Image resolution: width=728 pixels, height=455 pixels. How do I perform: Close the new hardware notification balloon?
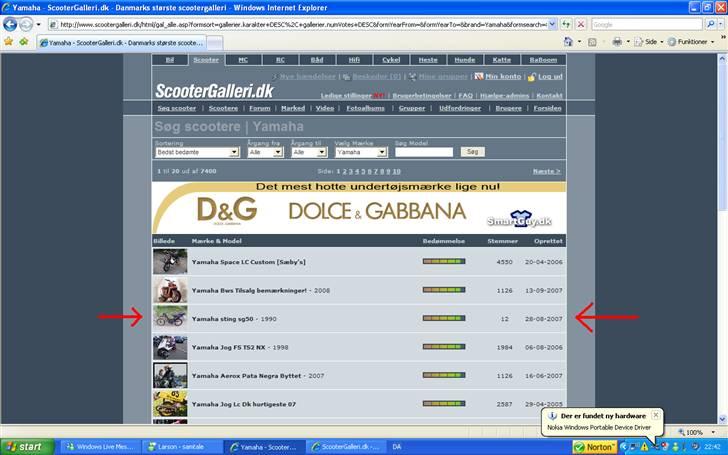[655, 414]
